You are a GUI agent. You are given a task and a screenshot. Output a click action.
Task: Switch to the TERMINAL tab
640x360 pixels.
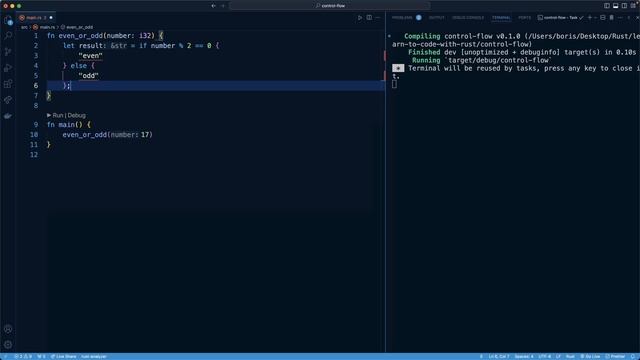[501, 18]
